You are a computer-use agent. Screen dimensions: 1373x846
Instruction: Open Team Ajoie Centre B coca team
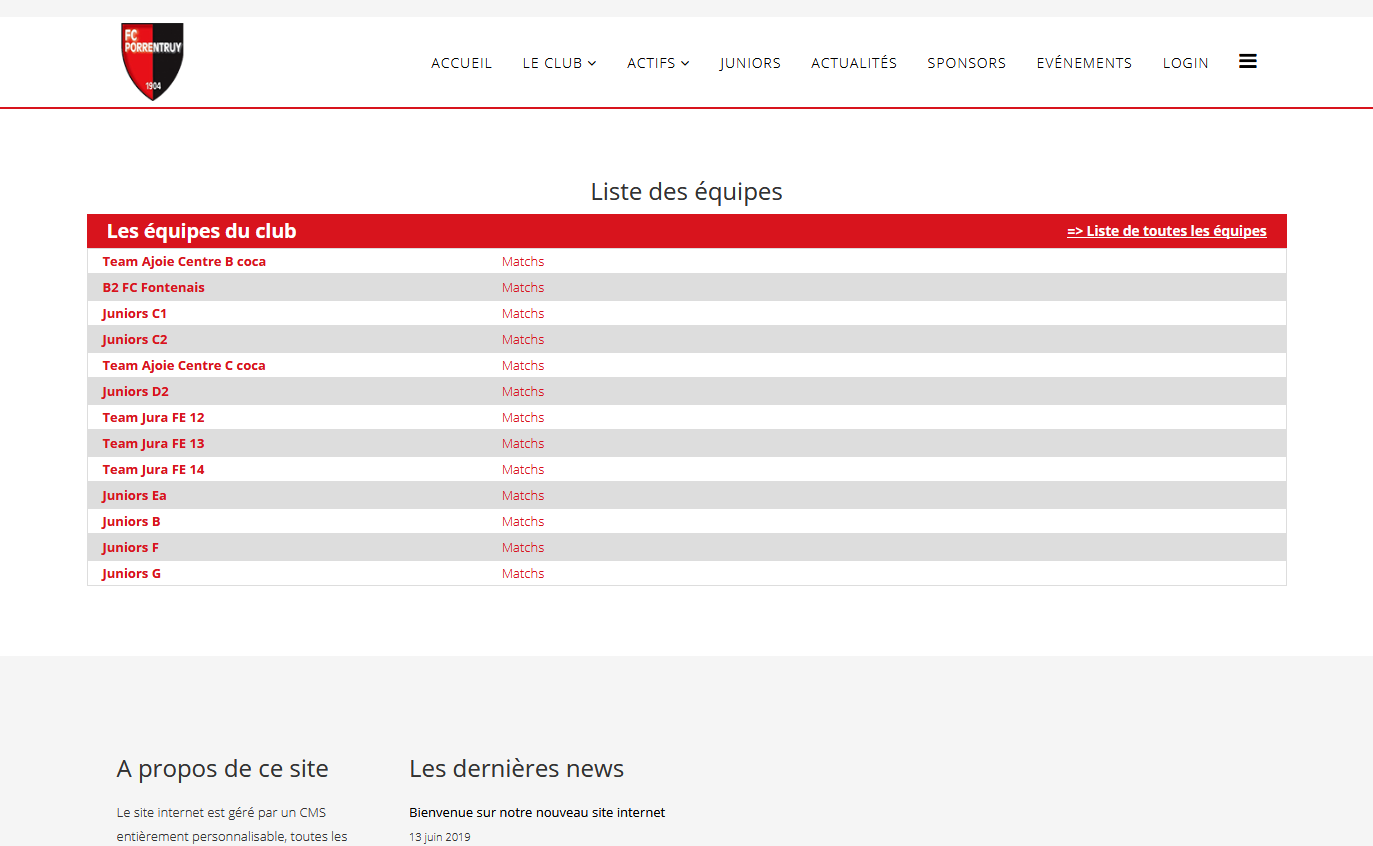coord(184,261)
